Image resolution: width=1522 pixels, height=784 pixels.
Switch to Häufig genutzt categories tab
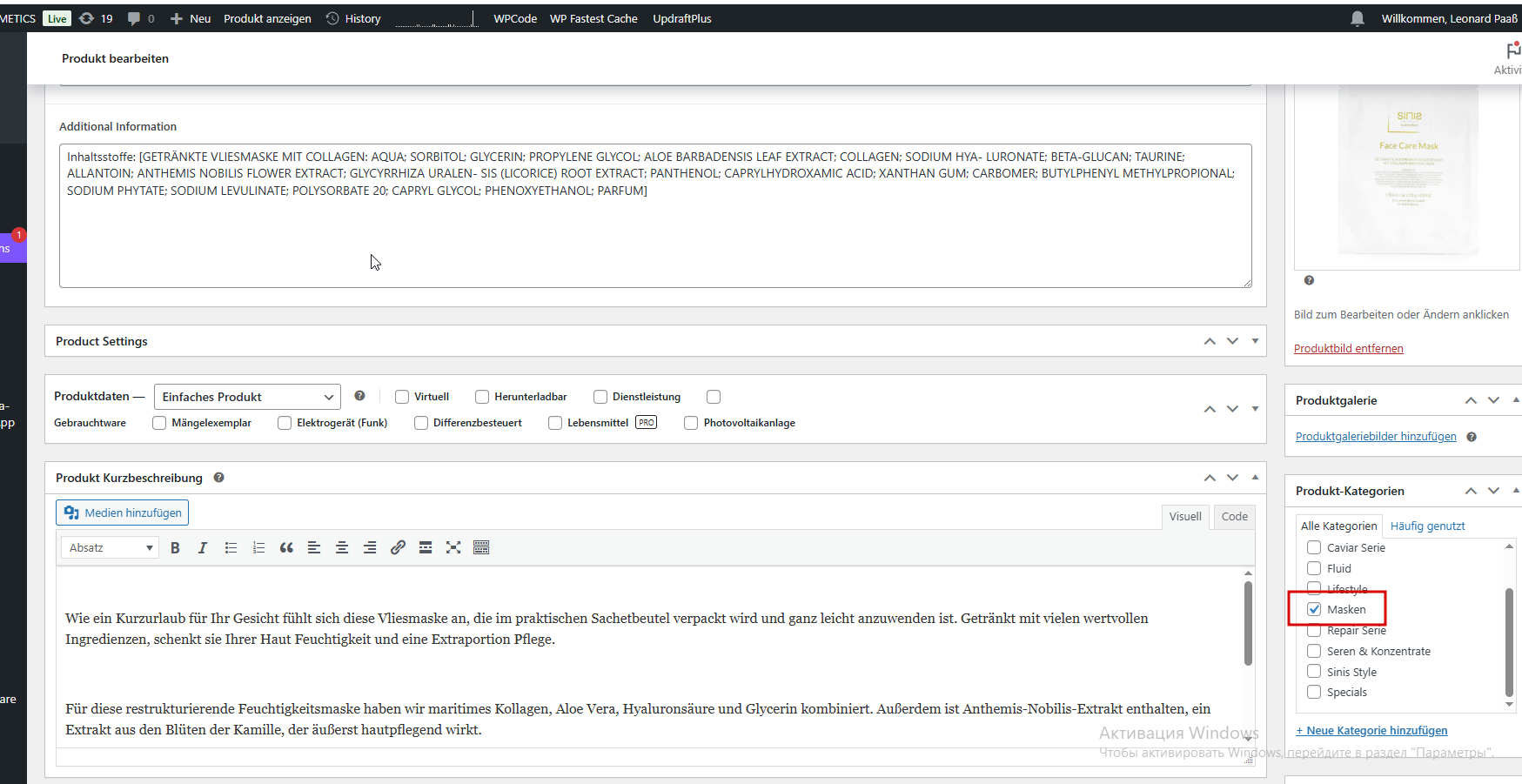pyautogui.click(x=1427, y=526)
